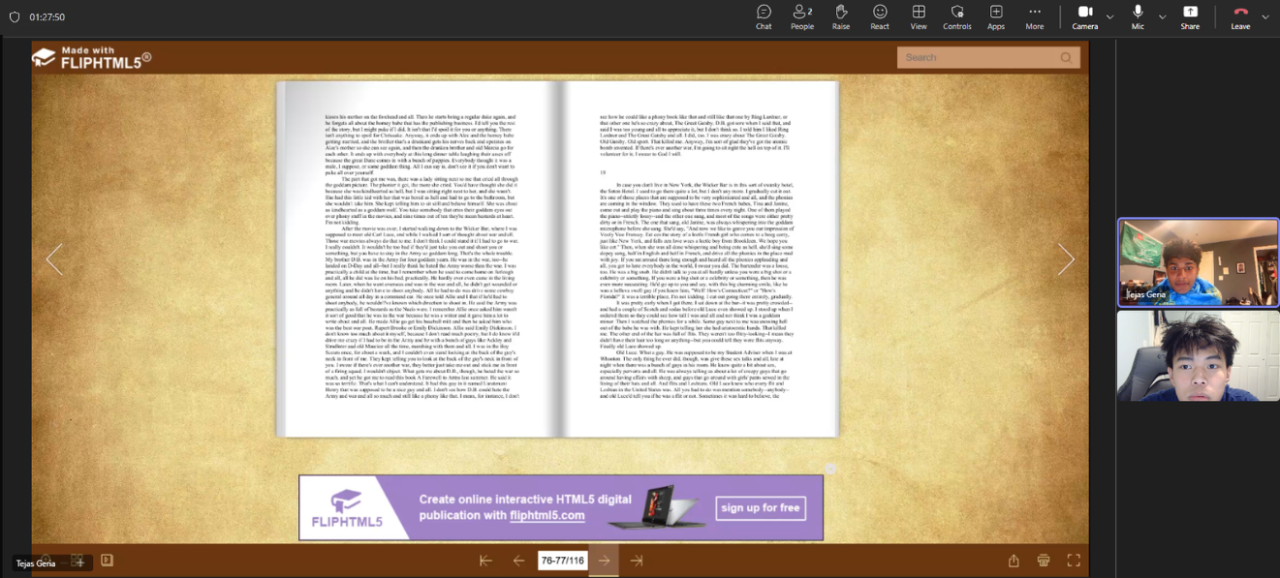Toggle the Camera on or off

1085,17
